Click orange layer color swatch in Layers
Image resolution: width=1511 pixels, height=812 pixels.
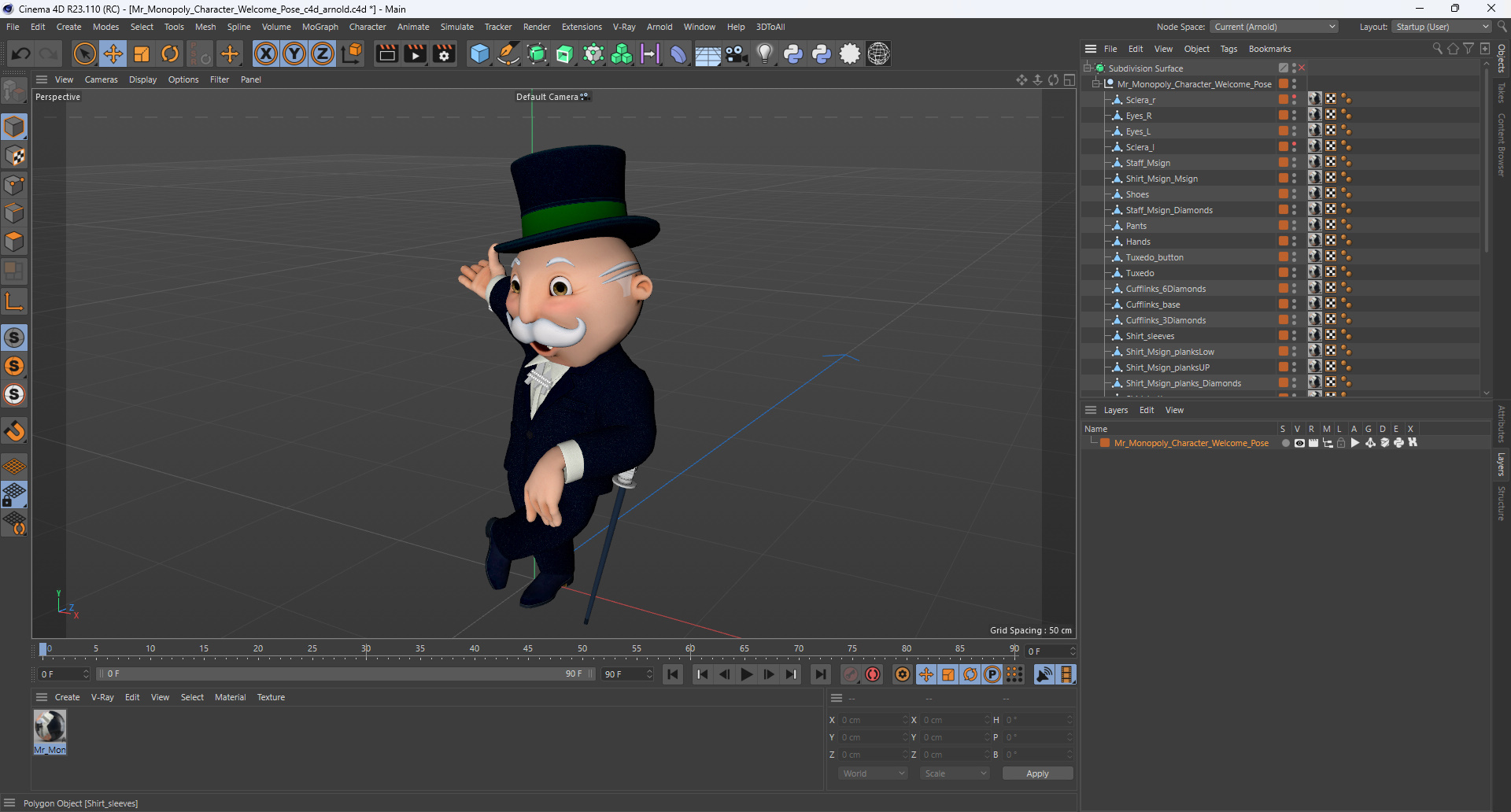(1105, 443)
